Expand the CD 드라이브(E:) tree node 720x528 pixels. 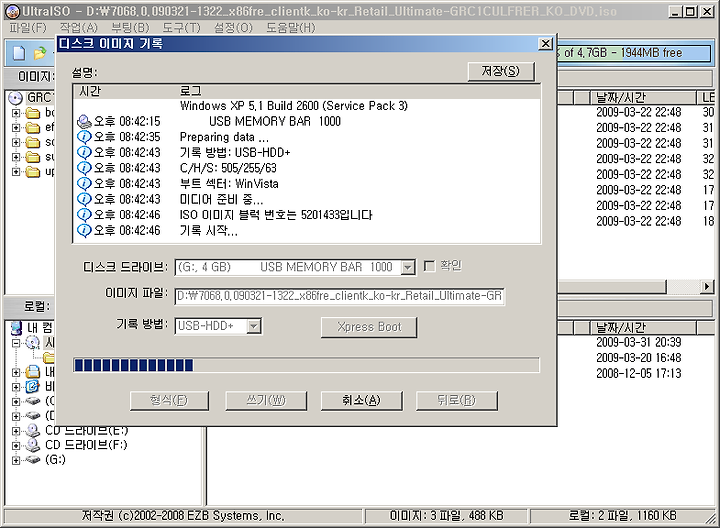tap(16, 431)
